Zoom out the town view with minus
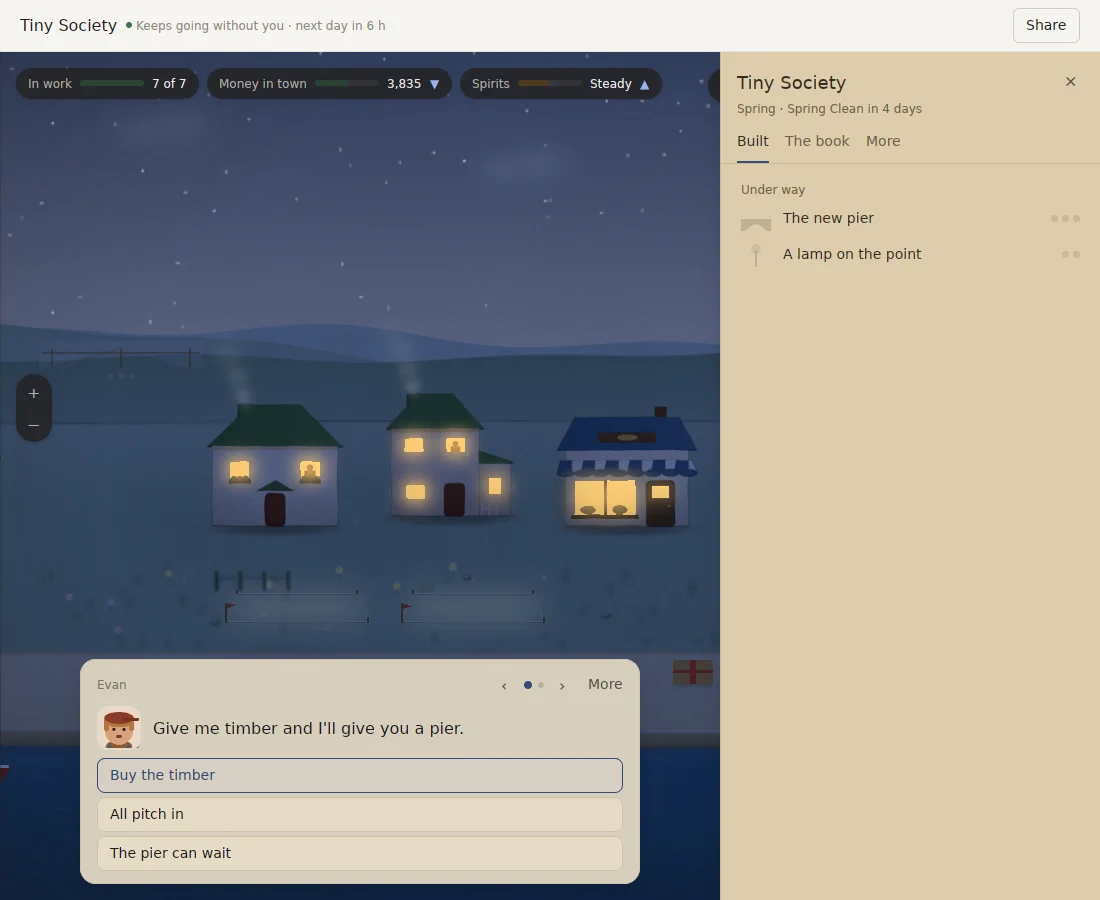 click(34, 425)
